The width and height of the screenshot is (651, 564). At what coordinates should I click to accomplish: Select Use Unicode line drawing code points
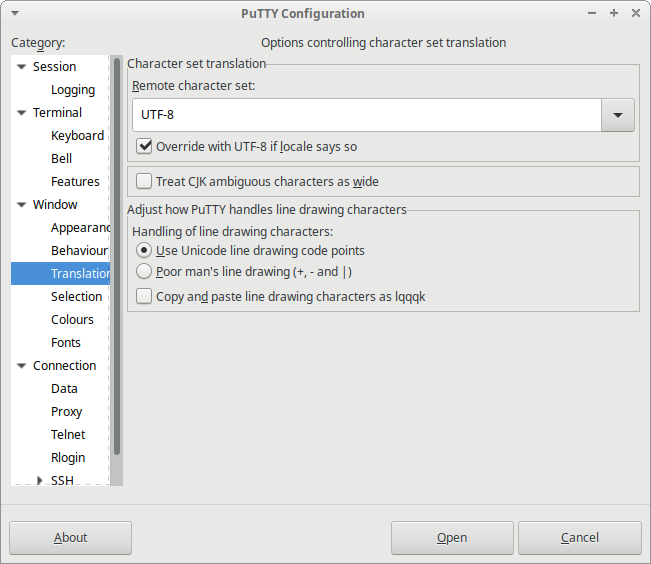[145, 251]
